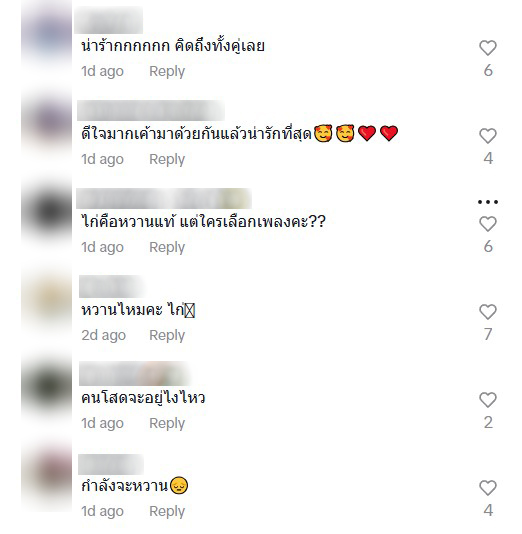Open the username above 'หวานไหมคะ ไก่'

[112, 287]
